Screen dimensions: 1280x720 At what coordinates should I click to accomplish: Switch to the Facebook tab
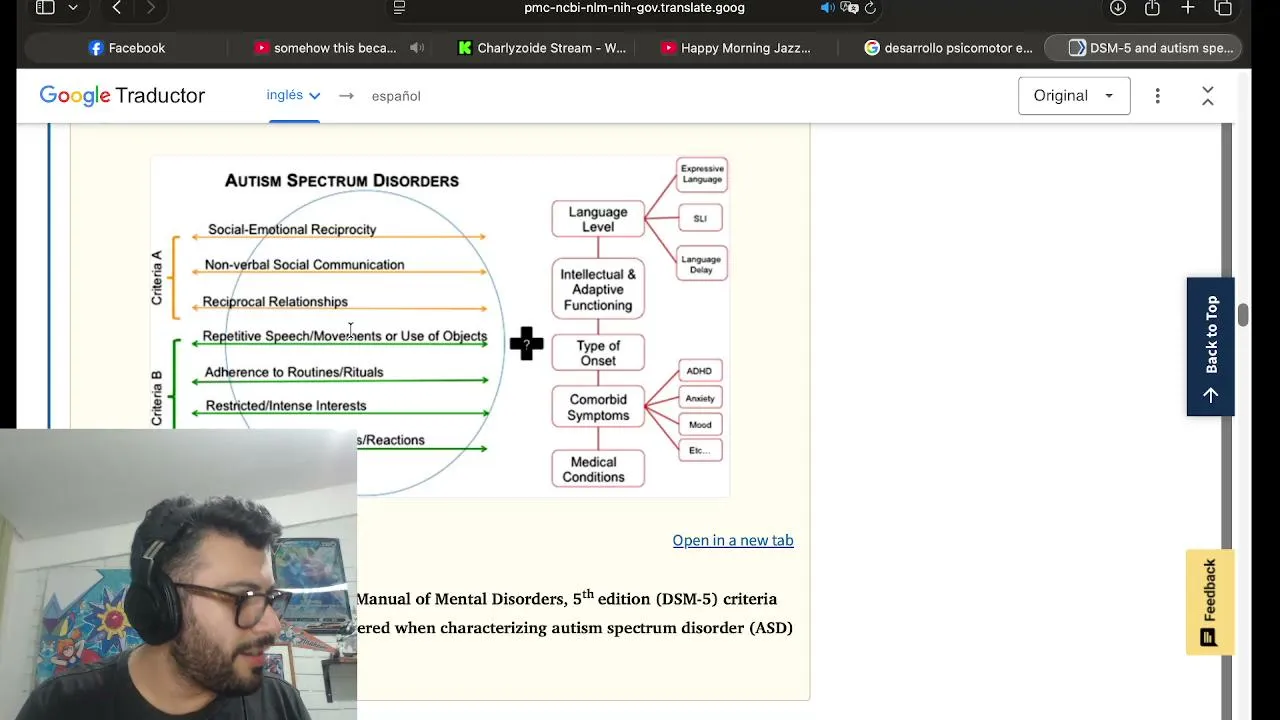[126, 48]
